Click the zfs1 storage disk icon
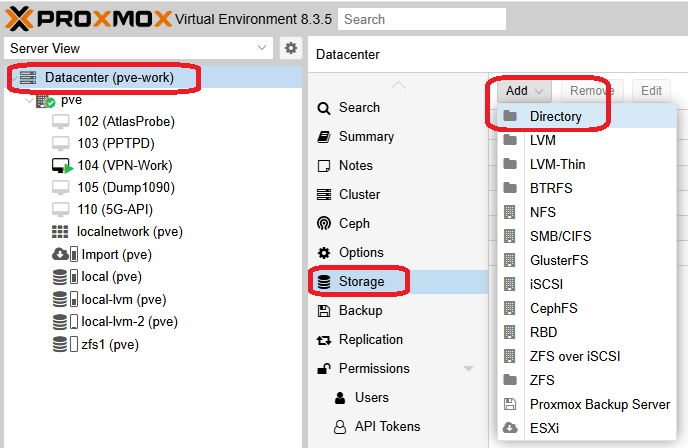 pyautogui.click(x=60, y=344)
